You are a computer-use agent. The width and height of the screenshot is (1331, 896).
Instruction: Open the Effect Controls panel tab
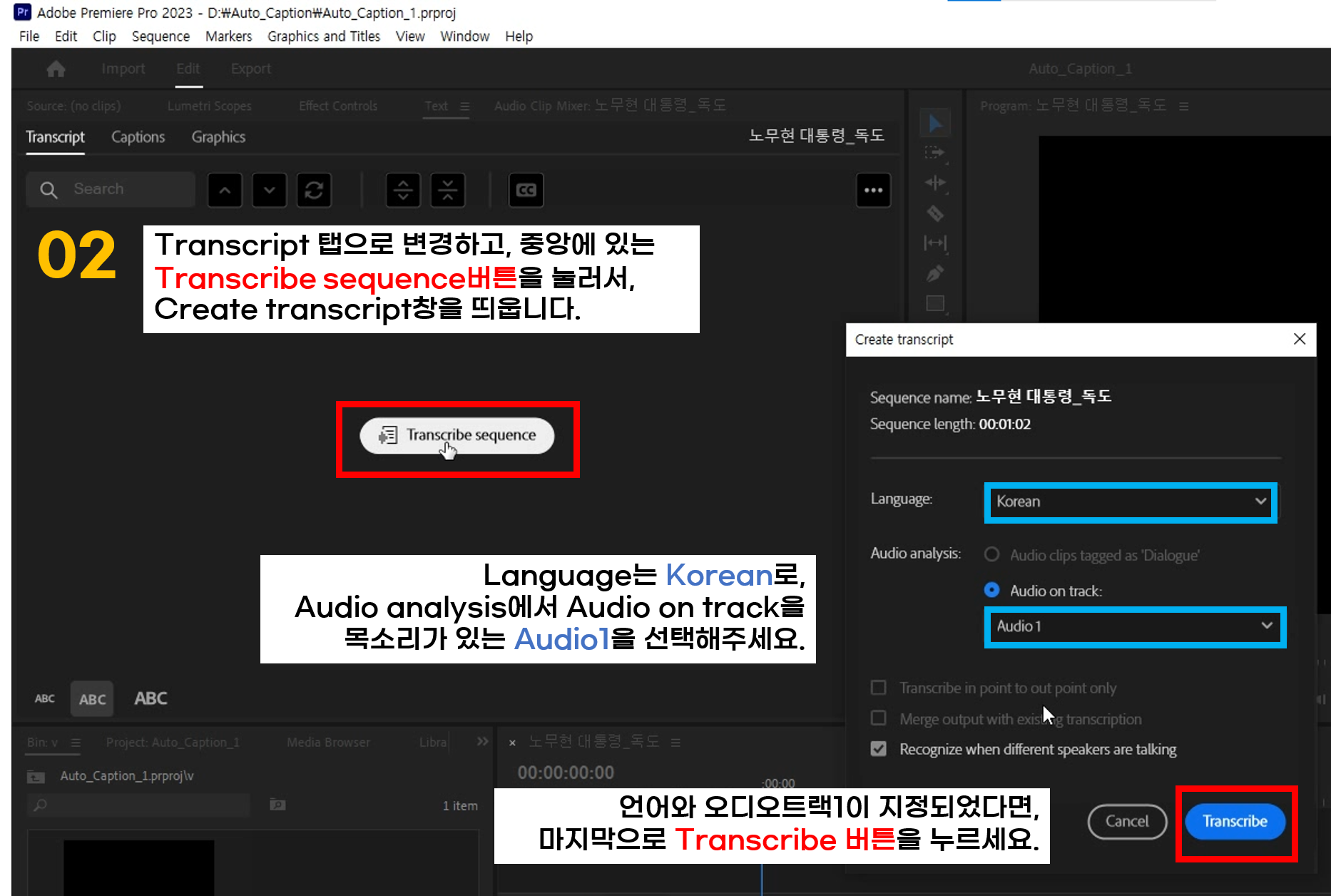[x=338, y=106]
